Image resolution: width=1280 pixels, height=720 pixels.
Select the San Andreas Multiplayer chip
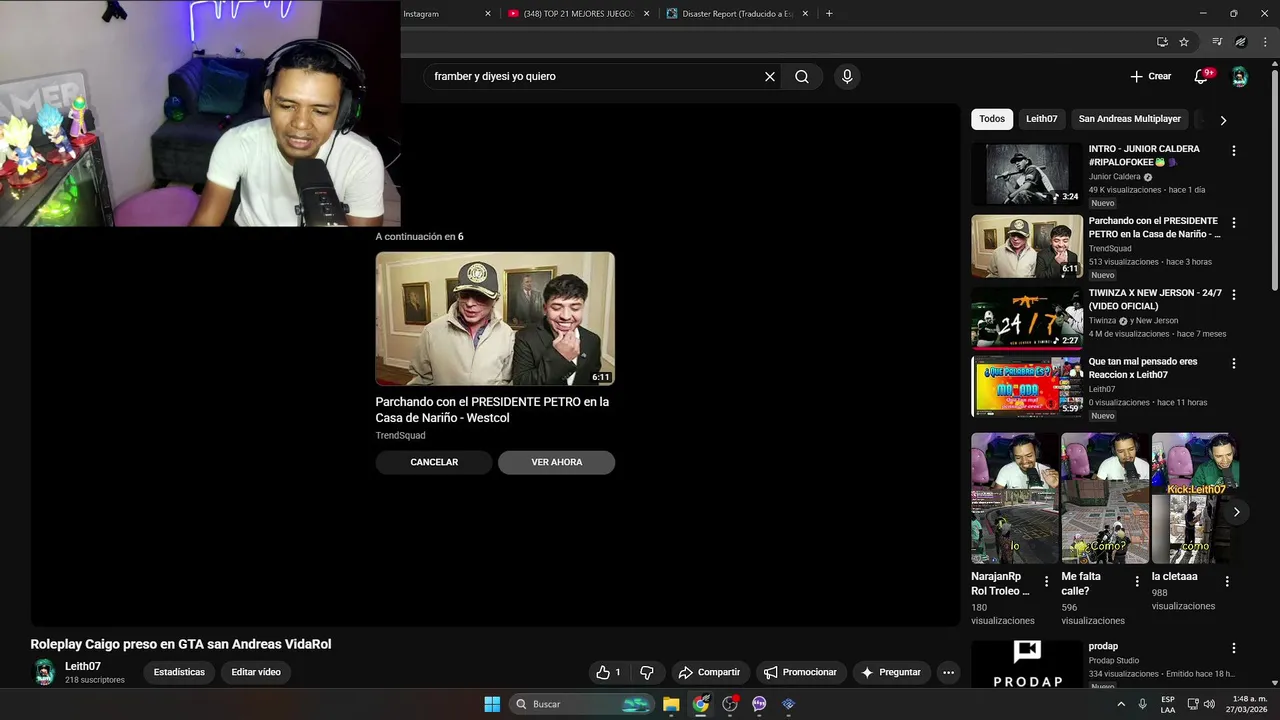pyautogui.click(x=1129, y=119)
